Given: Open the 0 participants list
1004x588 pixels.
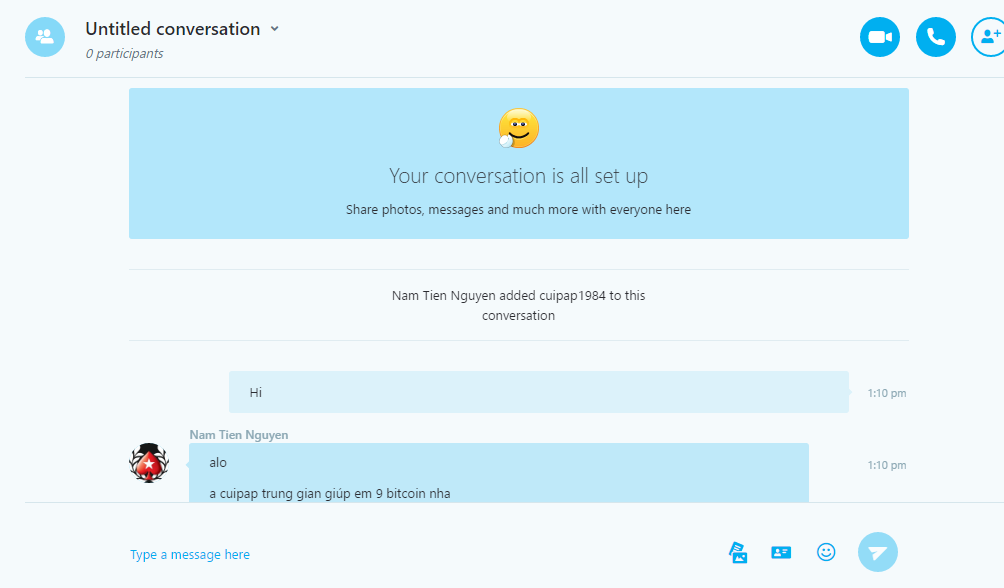Looking at the screenshot, I should point(124,54).
